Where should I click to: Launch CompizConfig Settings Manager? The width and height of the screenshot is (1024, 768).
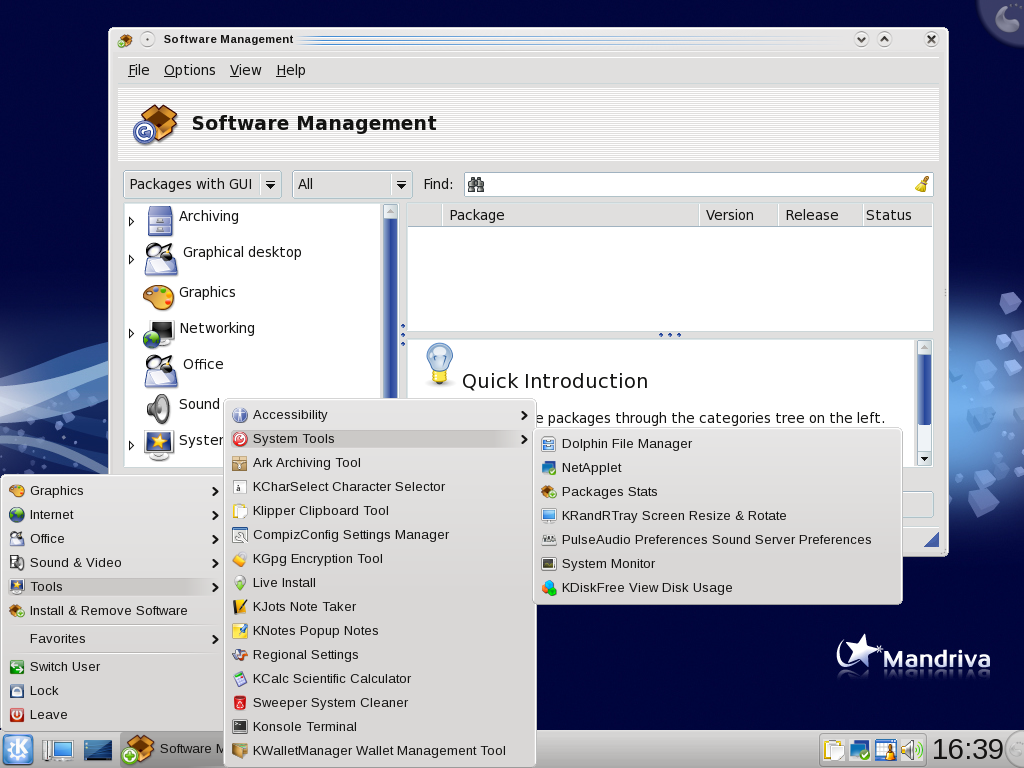click(380, 535)
